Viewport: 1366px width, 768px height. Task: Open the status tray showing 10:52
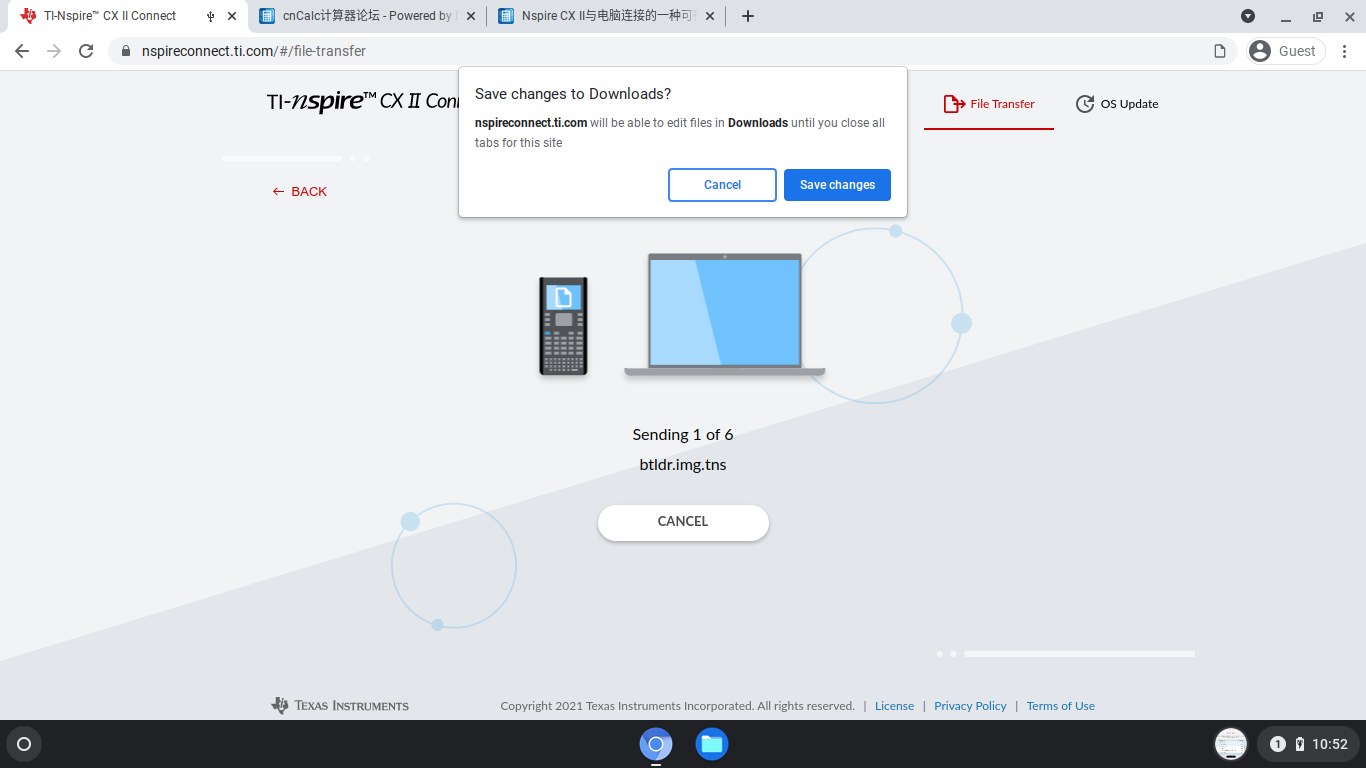click(1309, 744)
